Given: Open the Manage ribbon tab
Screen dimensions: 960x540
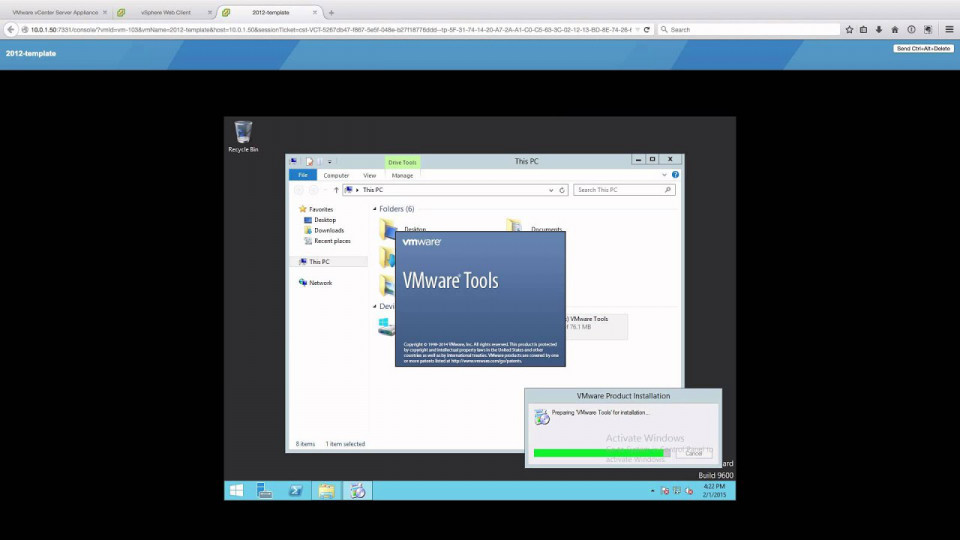Looking at the screenshot, I should point(402,176).
